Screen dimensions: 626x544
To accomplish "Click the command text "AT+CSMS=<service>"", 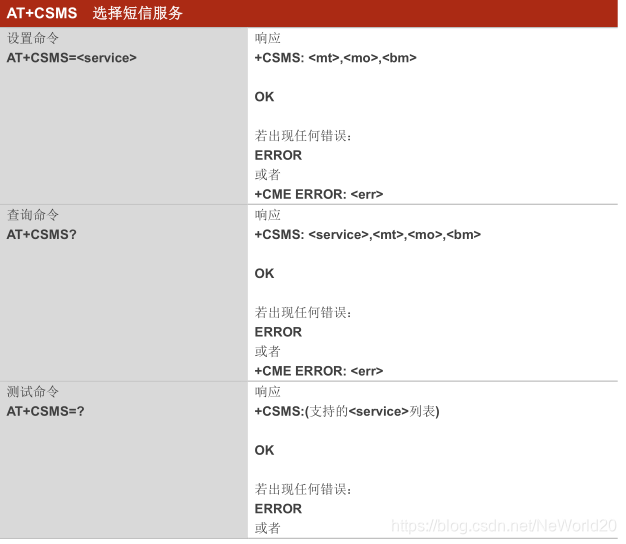I will pos(71,58).
